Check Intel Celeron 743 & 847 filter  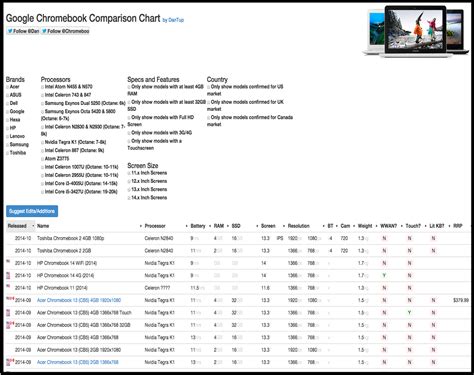(42, 95)
